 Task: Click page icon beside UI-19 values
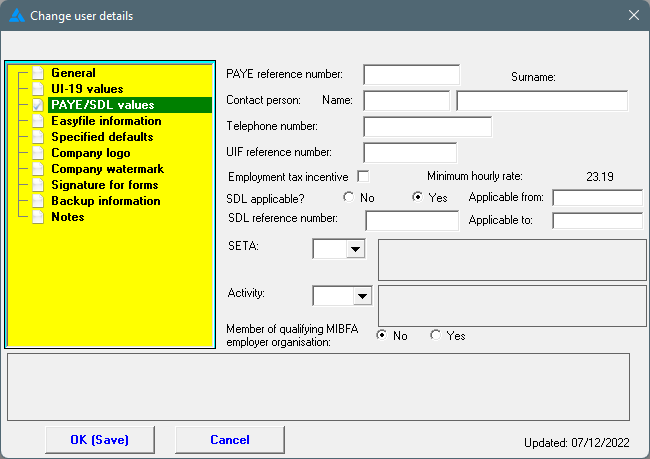(x=38, y=89)
